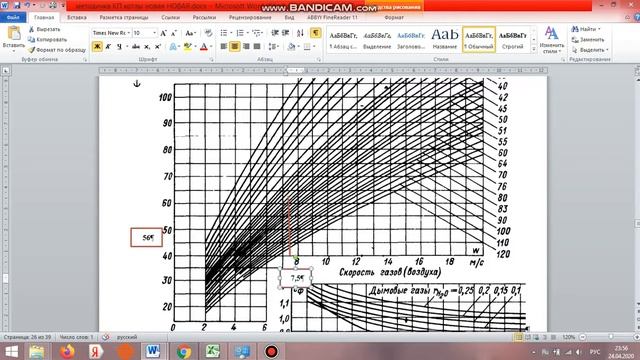Sort text with A-Z sort icon
Image resolution: width=640 pixels, height=360 pixels.
[x=300, y=33]
